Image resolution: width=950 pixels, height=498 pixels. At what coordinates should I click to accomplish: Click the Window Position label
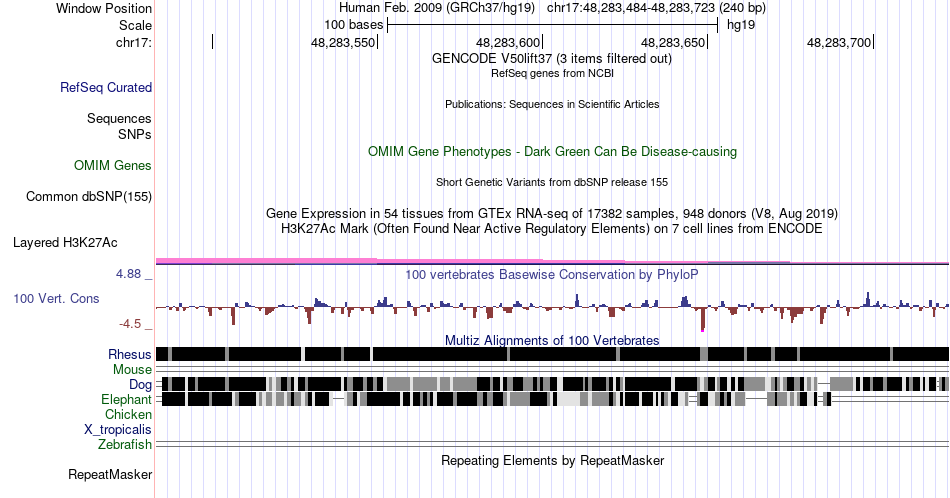pos(104,8)
